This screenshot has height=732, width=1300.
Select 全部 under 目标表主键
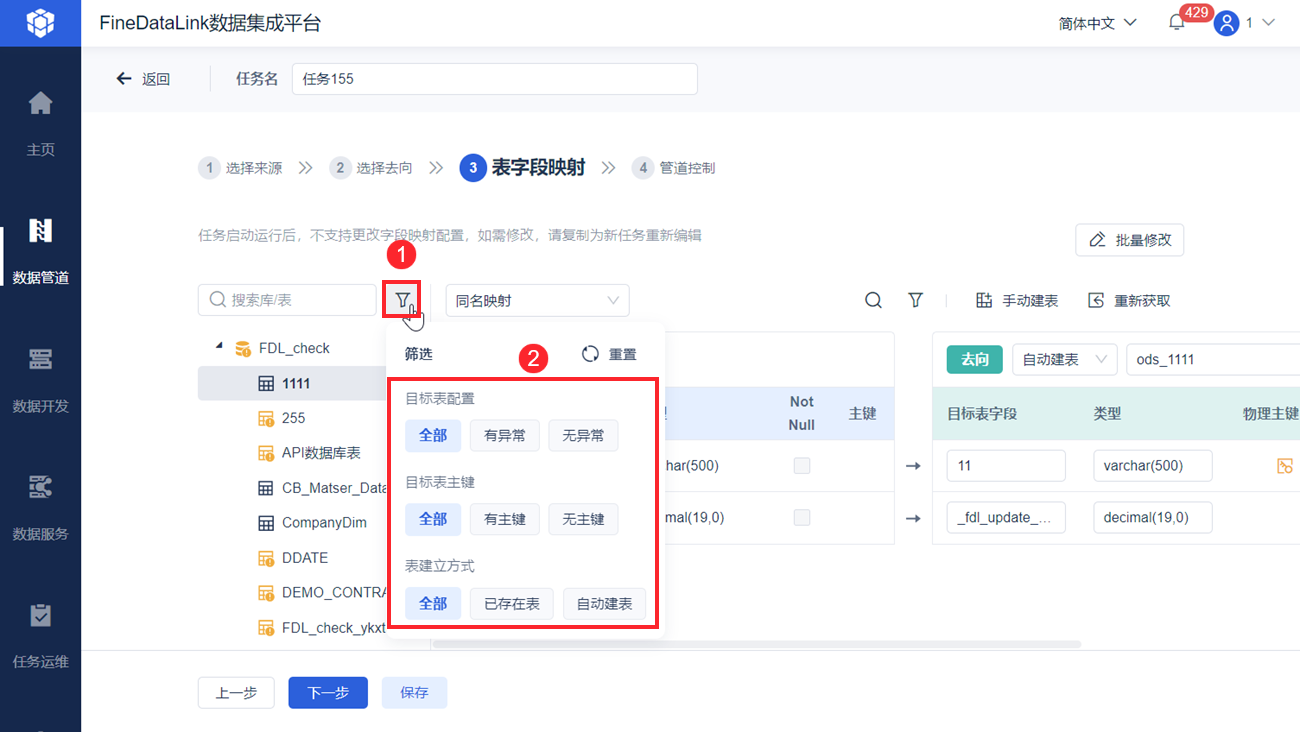[x=433, y=519]
